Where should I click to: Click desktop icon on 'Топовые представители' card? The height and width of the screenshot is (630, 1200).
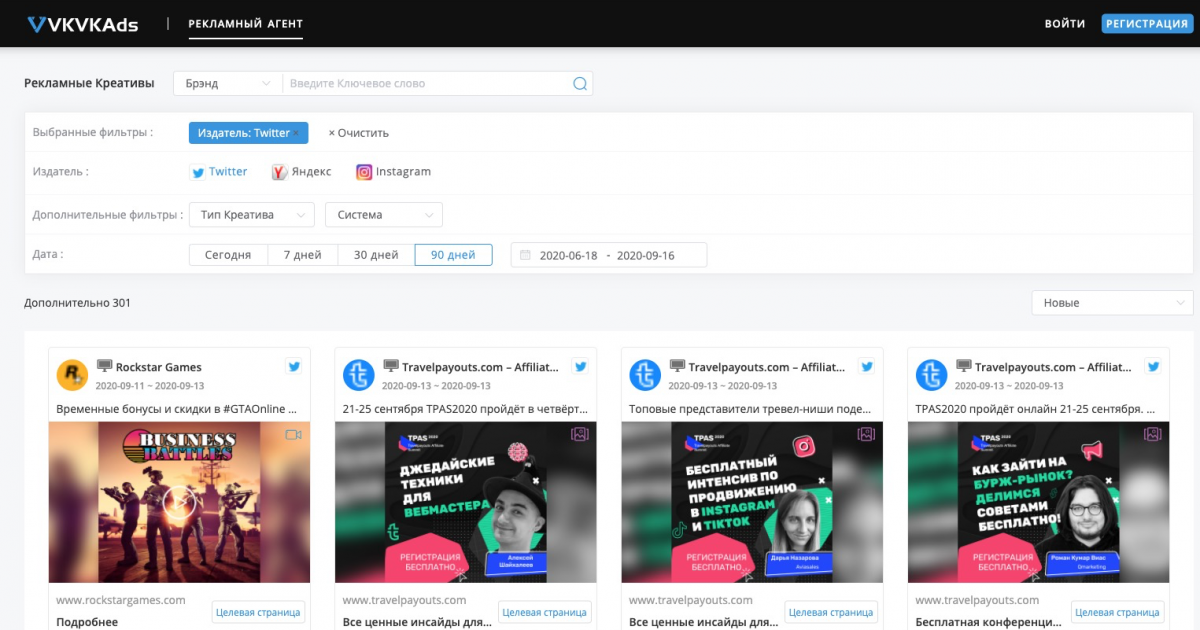pyautogui.click(x=677, y=366)
